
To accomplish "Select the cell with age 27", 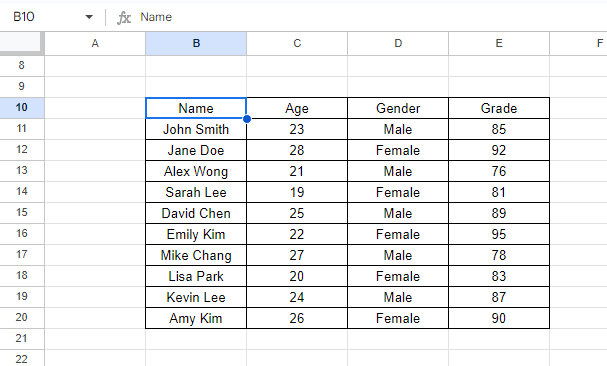I will (297, 255).
